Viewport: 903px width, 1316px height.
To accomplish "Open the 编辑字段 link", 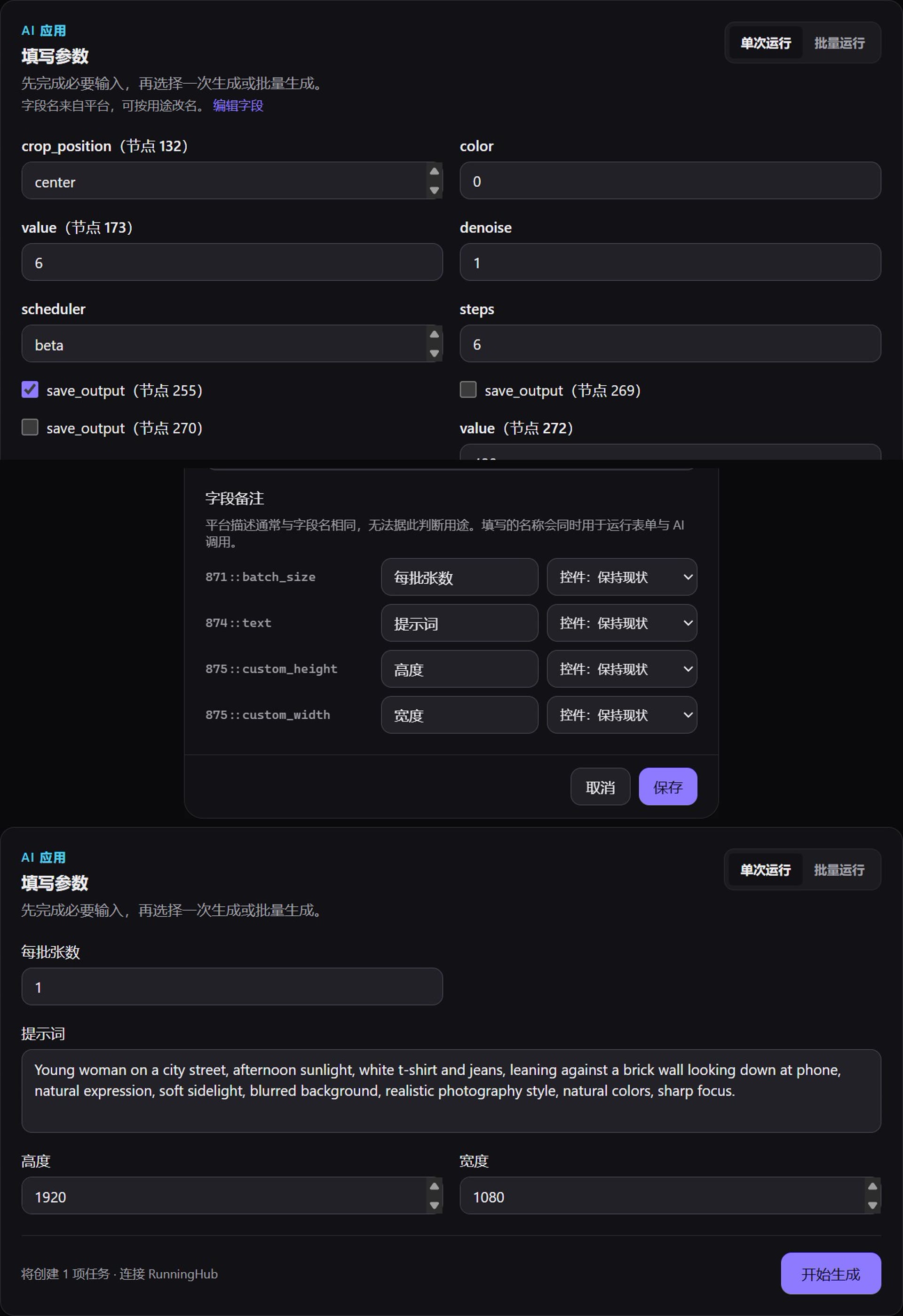I will click(x=238, y=106).
